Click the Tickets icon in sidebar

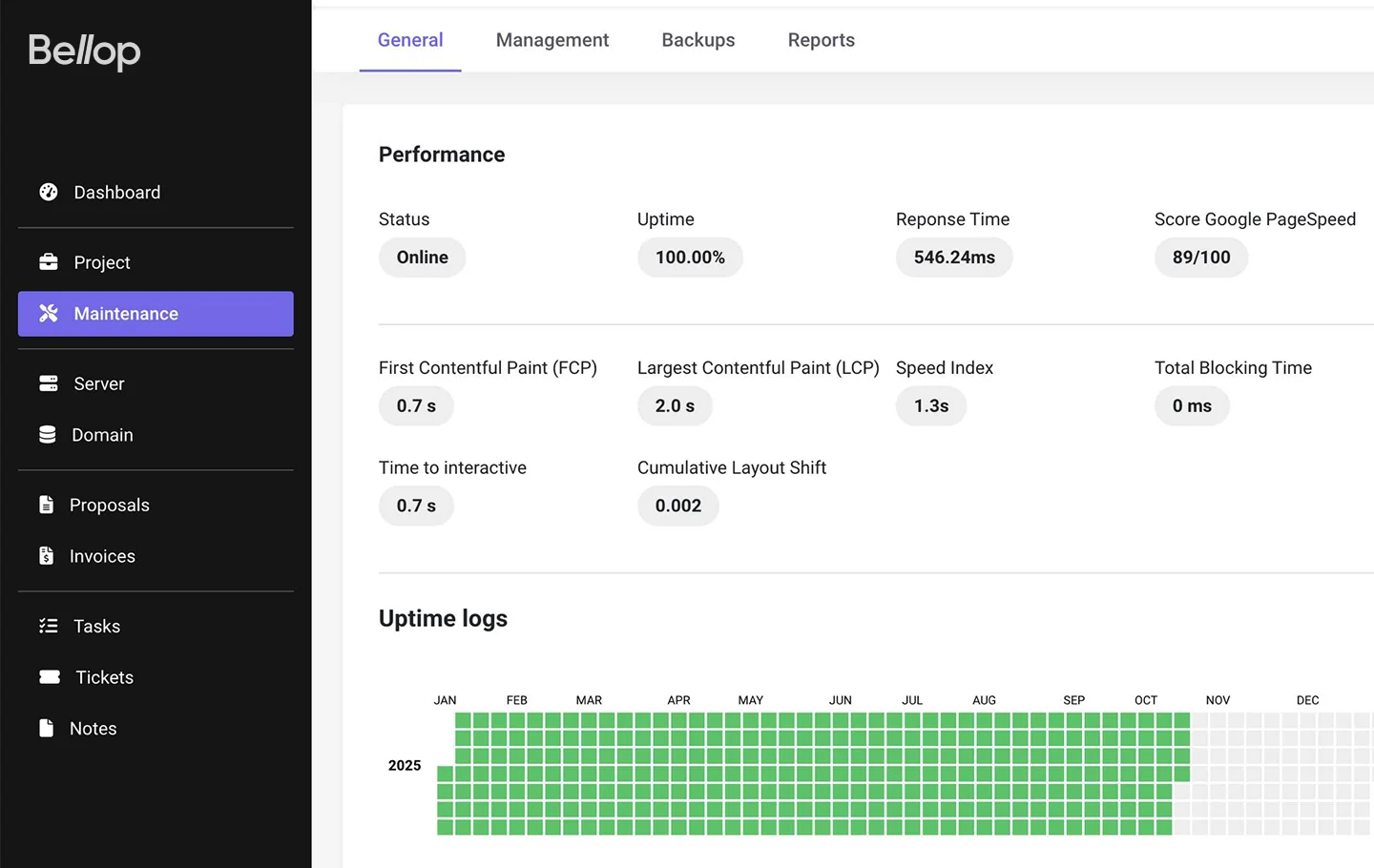click(50, 677)
